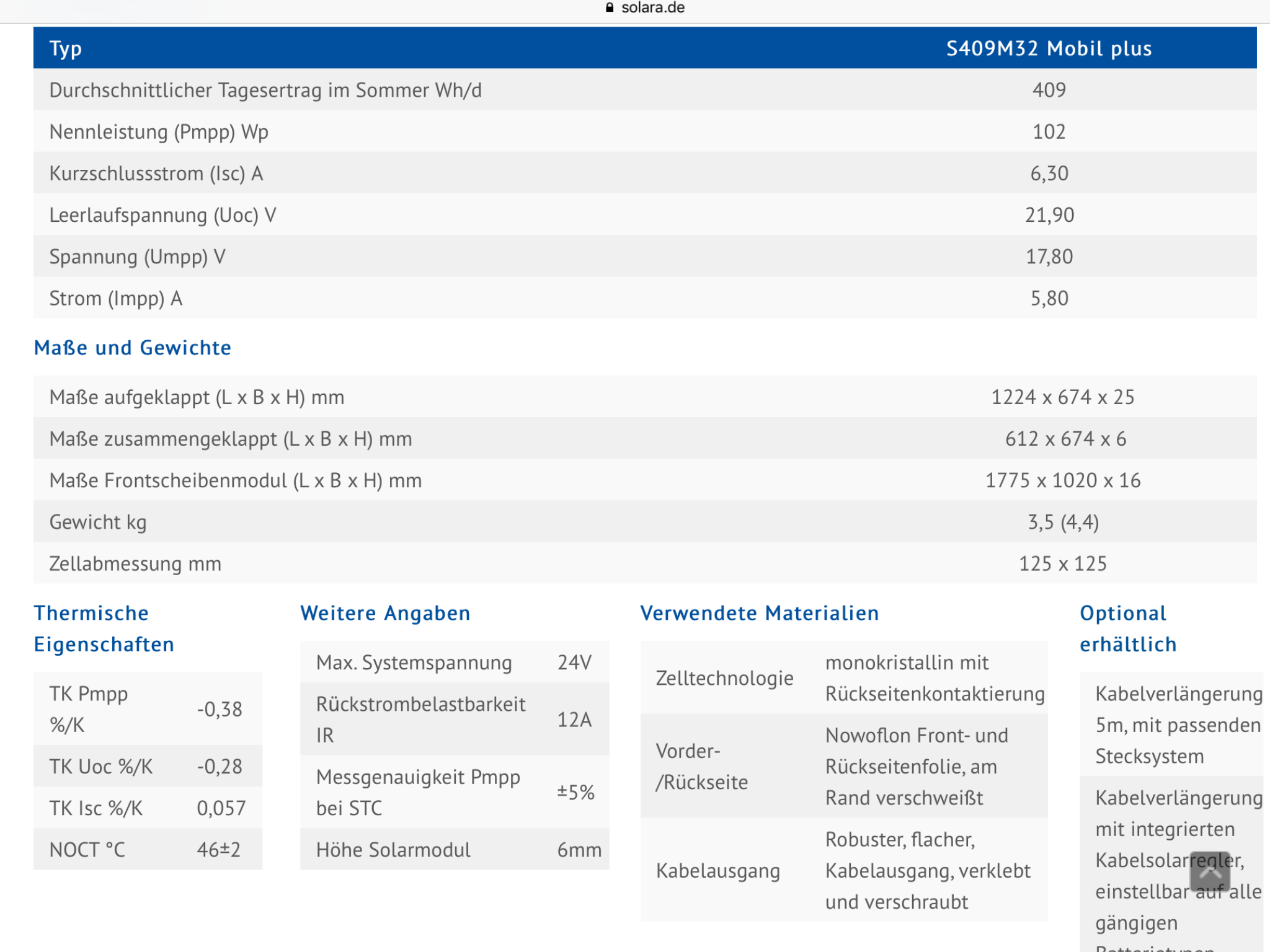Click the value 102
Viewport: 1270px width, 952px height.
pos(1049,131)
